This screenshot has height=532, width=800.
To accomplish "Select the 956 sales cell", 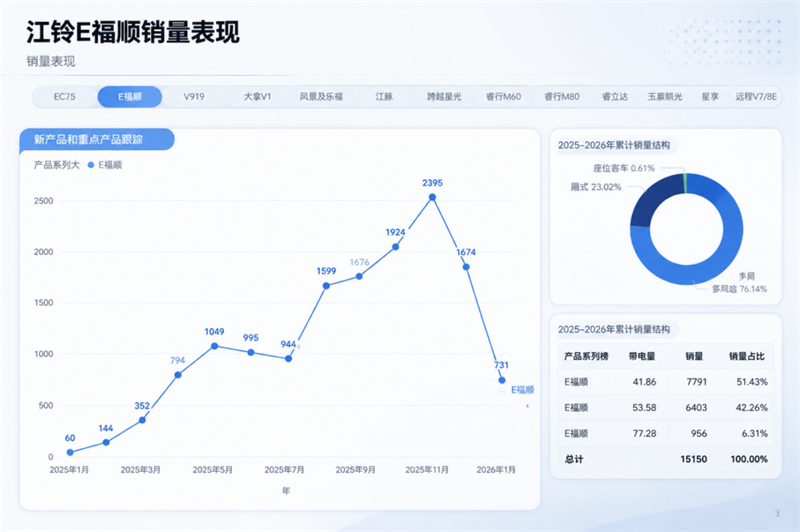I will coord(699,434).
